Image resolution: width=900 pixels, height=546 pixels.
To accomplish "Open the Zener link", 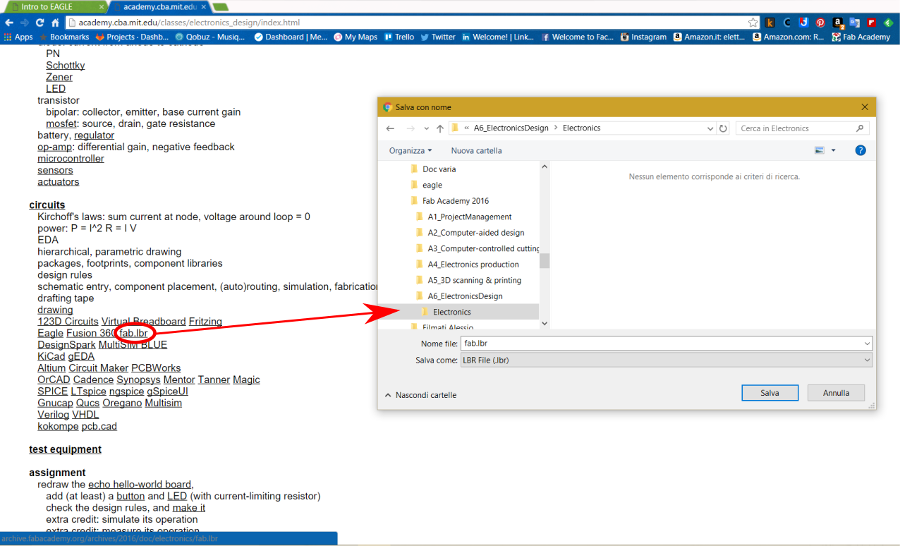I will pyautogui.click(x=59, y=77).
